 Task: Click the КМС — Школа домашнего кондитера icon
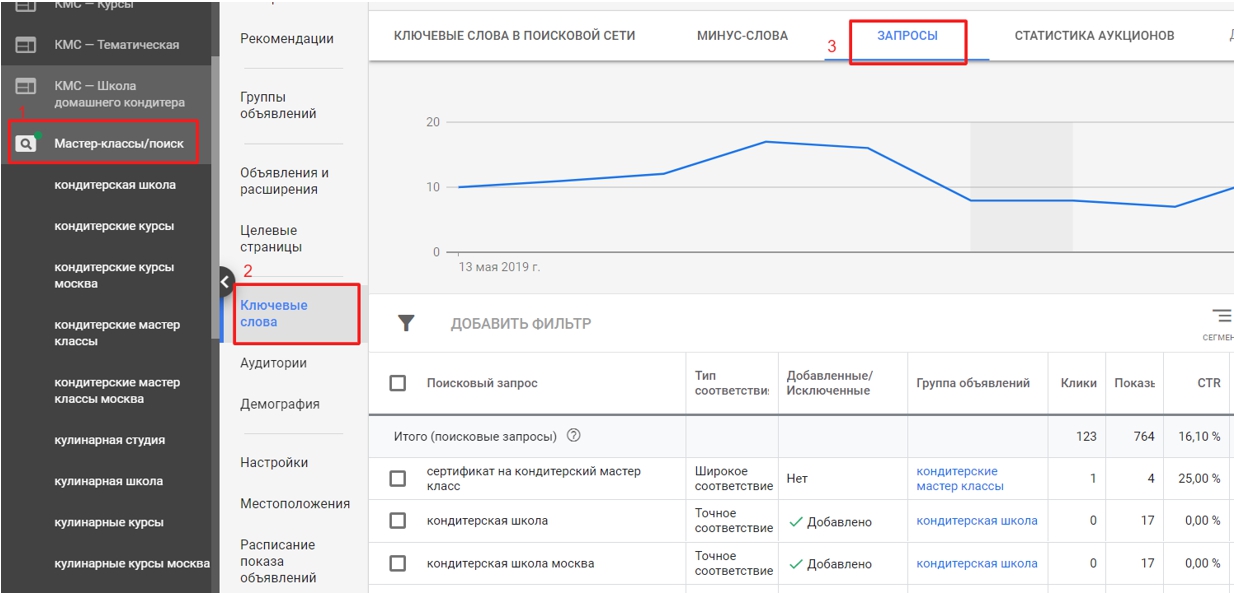[26, 87]
